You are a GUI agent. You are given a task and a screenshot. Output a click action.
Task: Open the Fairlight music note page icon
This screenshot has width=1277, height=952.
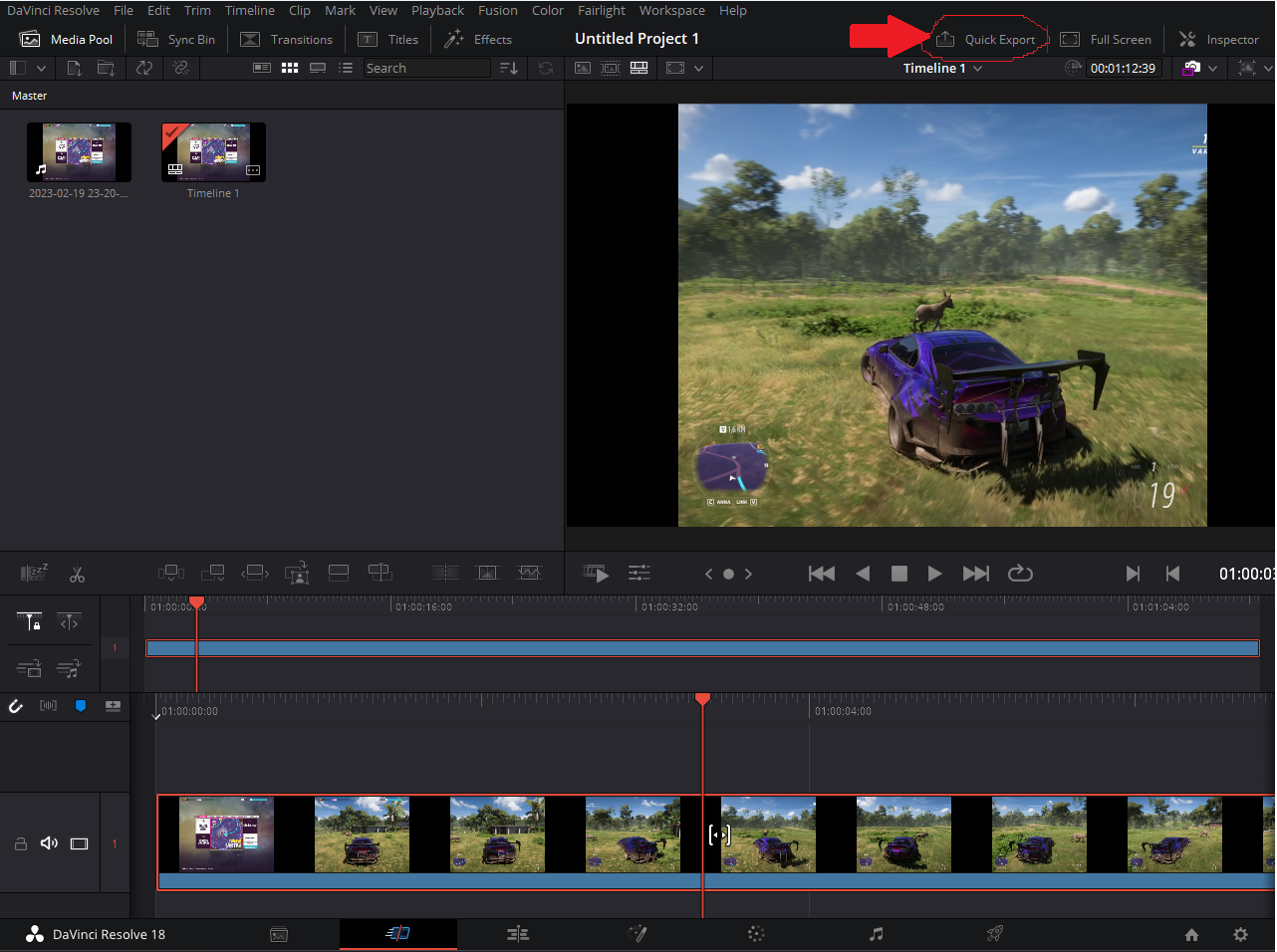tap(876, 934)
